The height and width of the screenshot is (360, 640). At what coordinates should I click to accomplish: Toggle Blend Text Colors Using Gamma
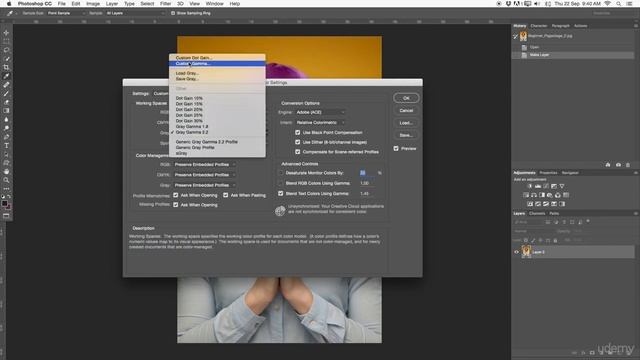(280, 193)
